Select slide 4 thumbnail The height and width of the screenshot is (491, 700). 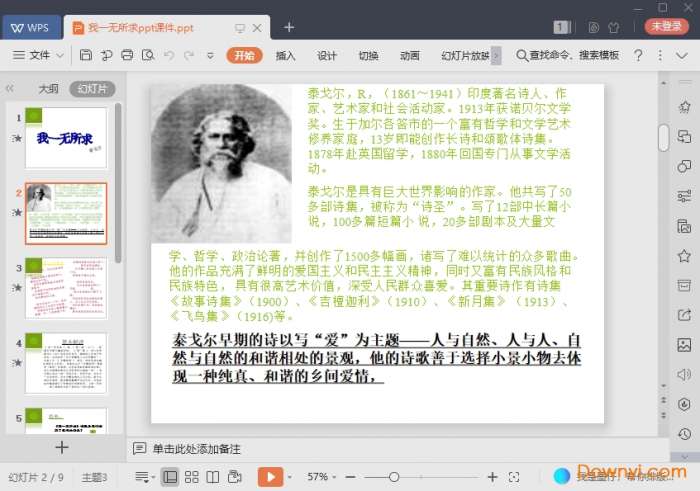click(66, 363)
